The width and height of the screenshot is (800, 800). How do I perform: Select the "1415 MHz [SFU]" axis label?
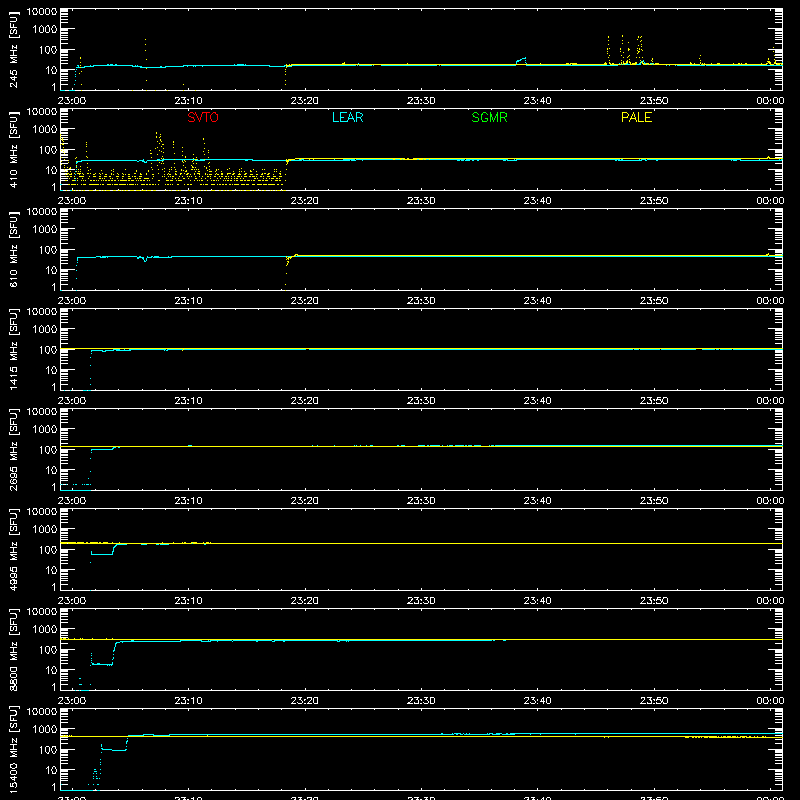click(x=14, y=349)
